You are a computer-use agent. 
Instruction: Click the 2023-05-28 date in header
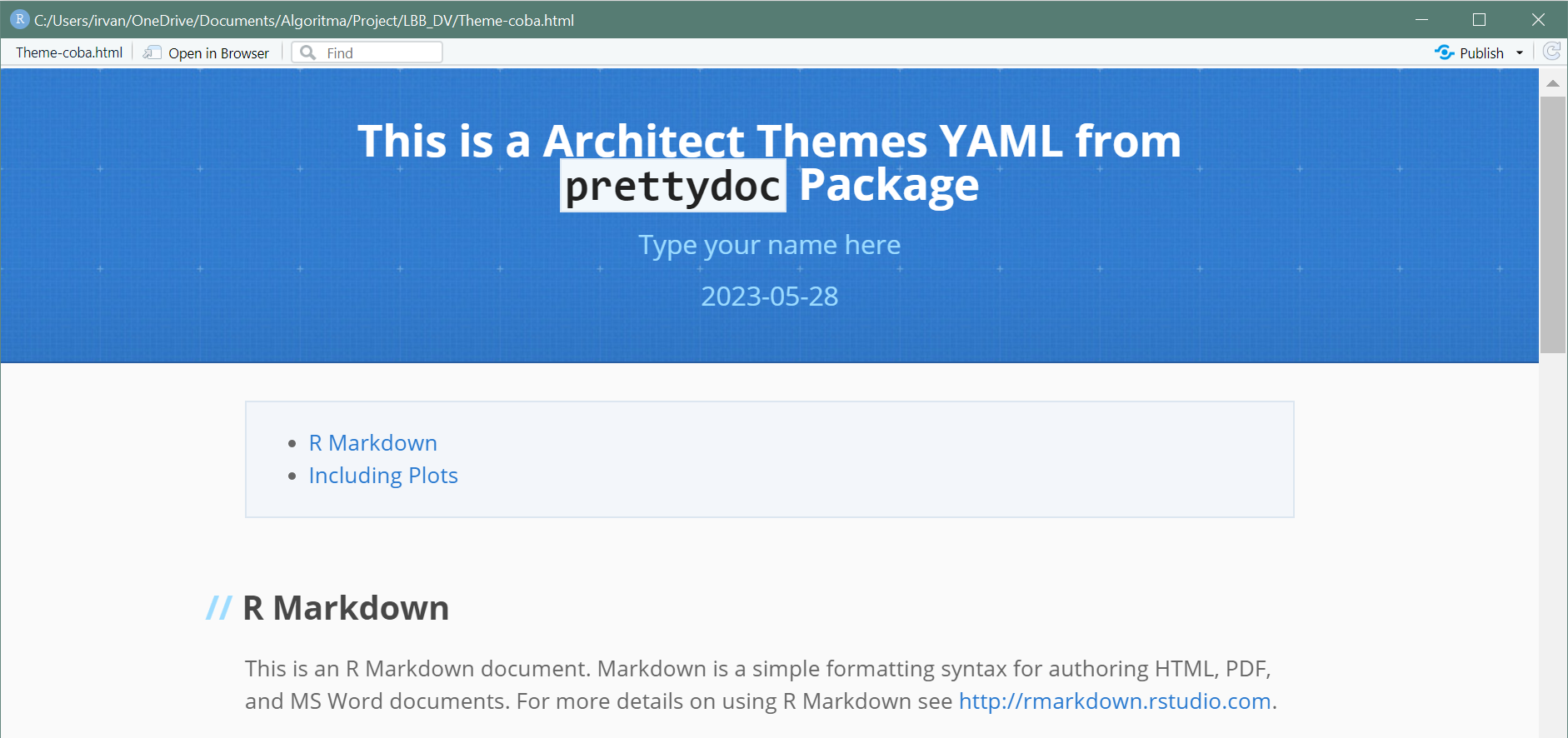[769, 297]
